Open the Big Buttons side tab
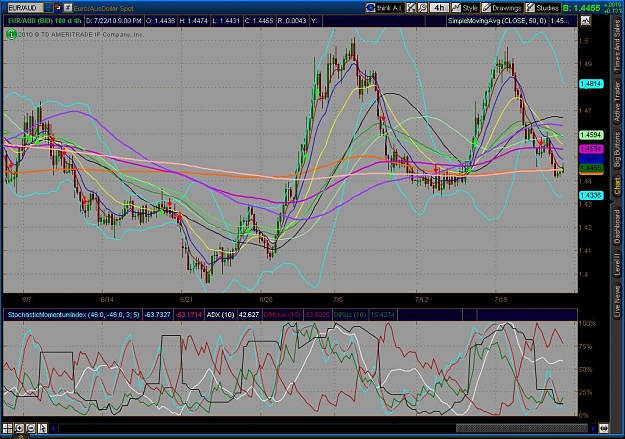Screen dimensions: 625x439 click(x=617, y=150)
